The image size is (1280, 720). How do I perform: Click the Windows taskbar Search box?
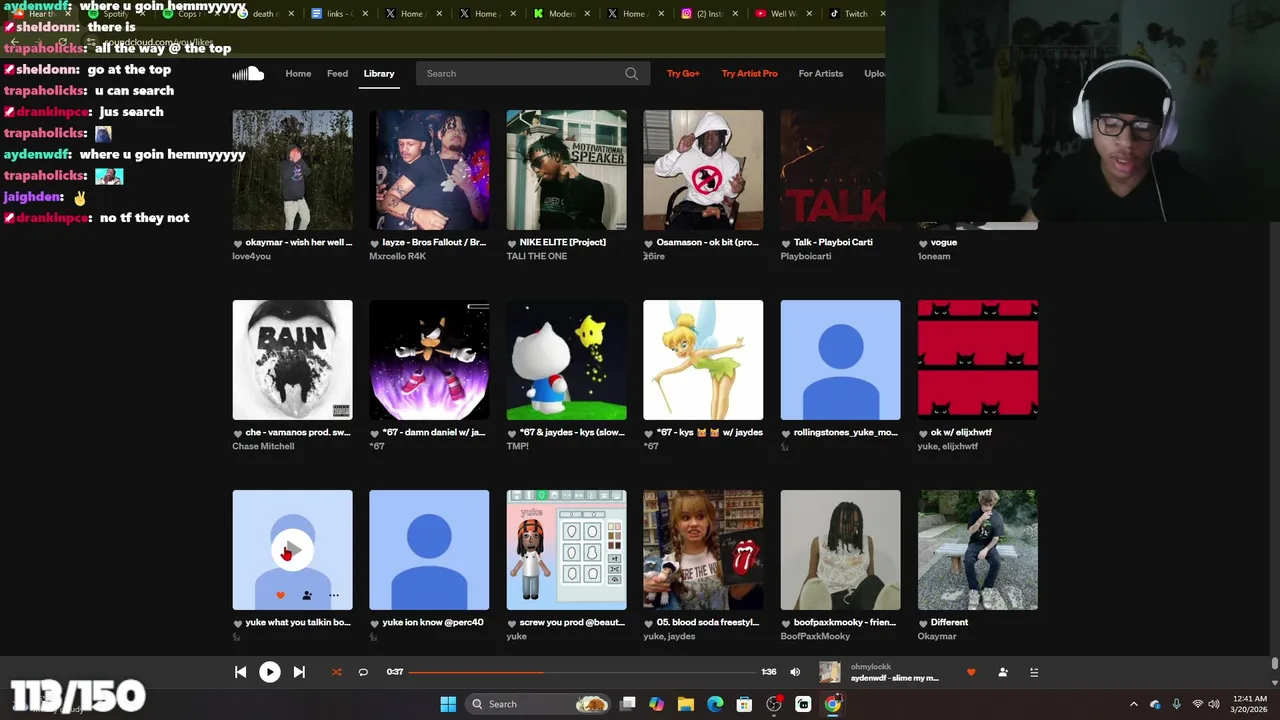pyautogui.click(x=538, y=704)
